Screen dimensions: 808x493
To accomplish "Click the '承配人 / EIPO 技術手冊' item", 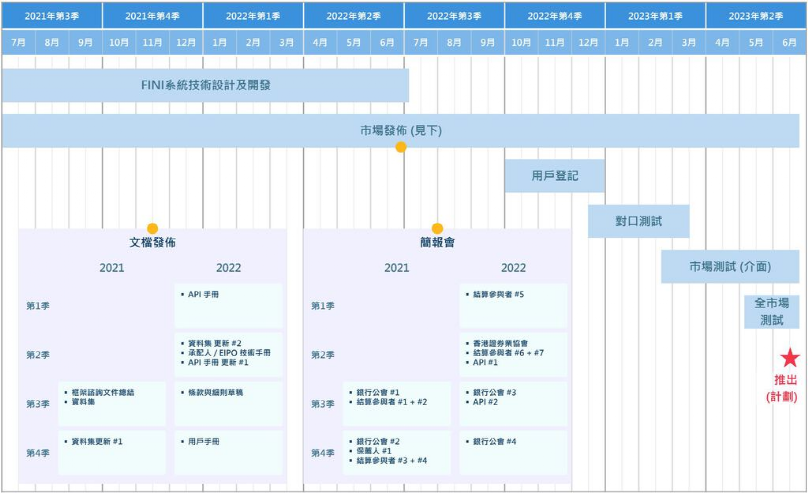I will coord(229,353).
